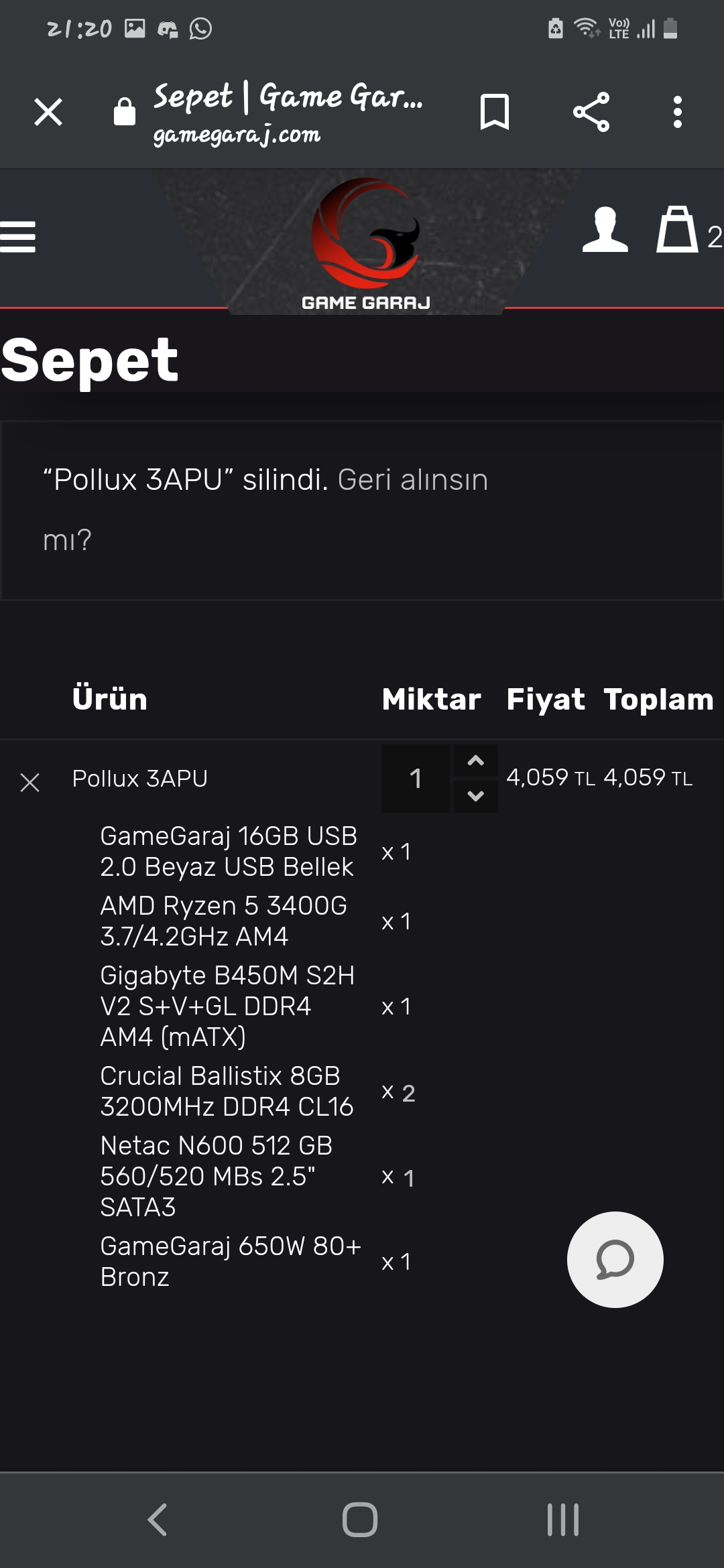This screenshot has height=1568, width=724.
Task: Focus the quantity input field
Action: (x=416, y=779)
